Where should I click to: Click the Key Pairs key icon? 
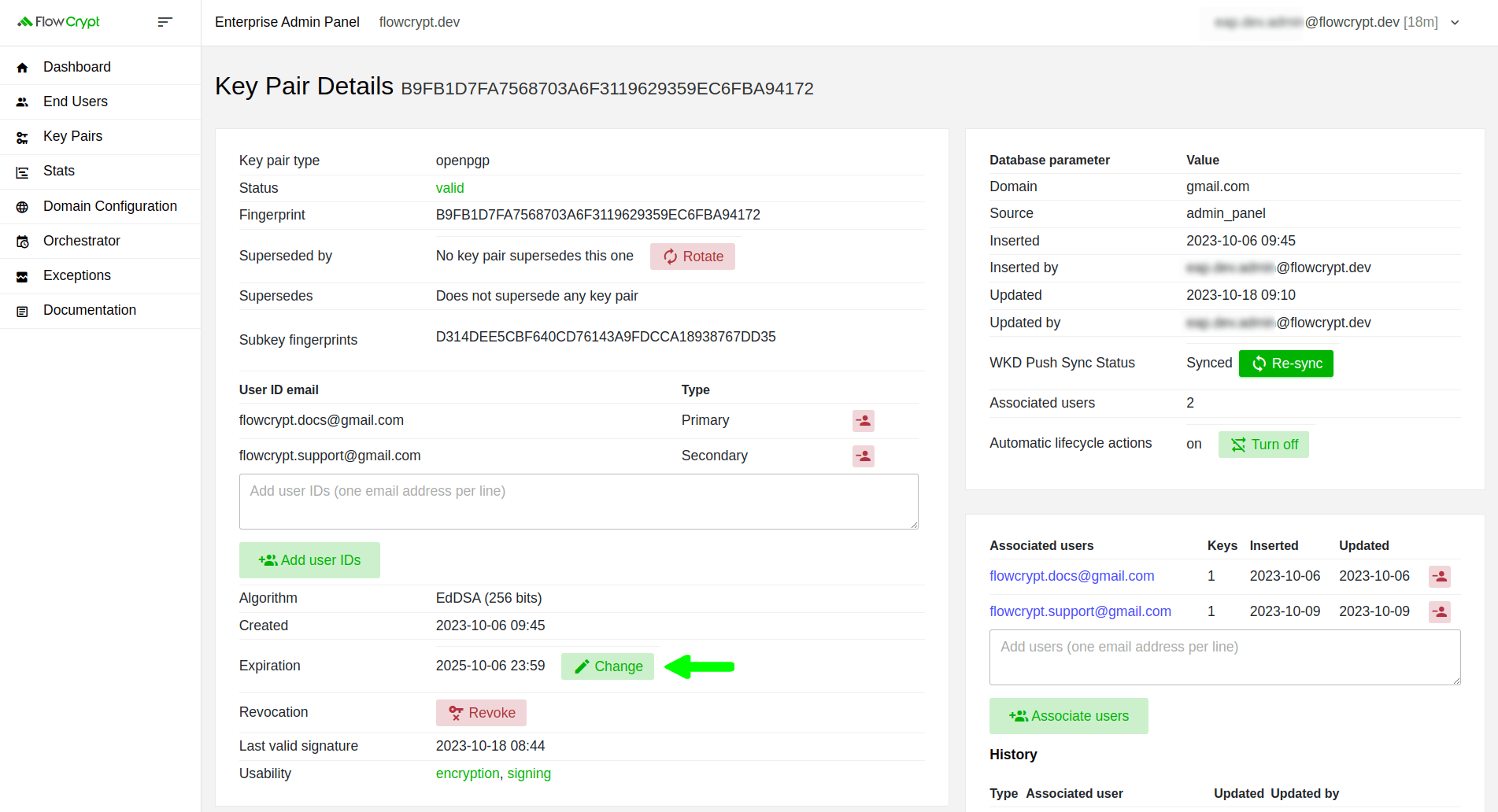tap(22, 138)
